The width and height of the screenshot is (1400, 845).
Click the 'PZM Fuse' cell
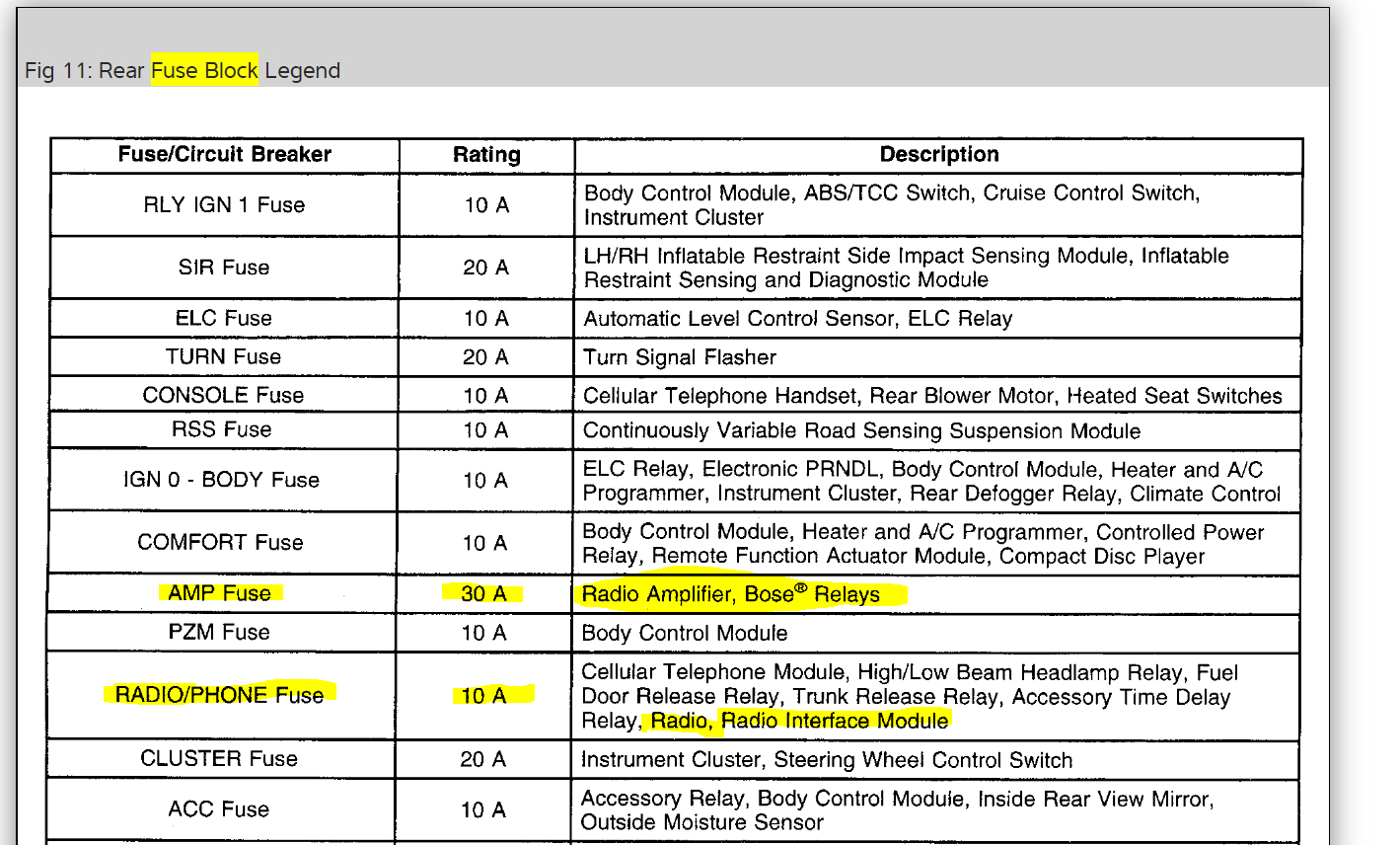[219, 632]
